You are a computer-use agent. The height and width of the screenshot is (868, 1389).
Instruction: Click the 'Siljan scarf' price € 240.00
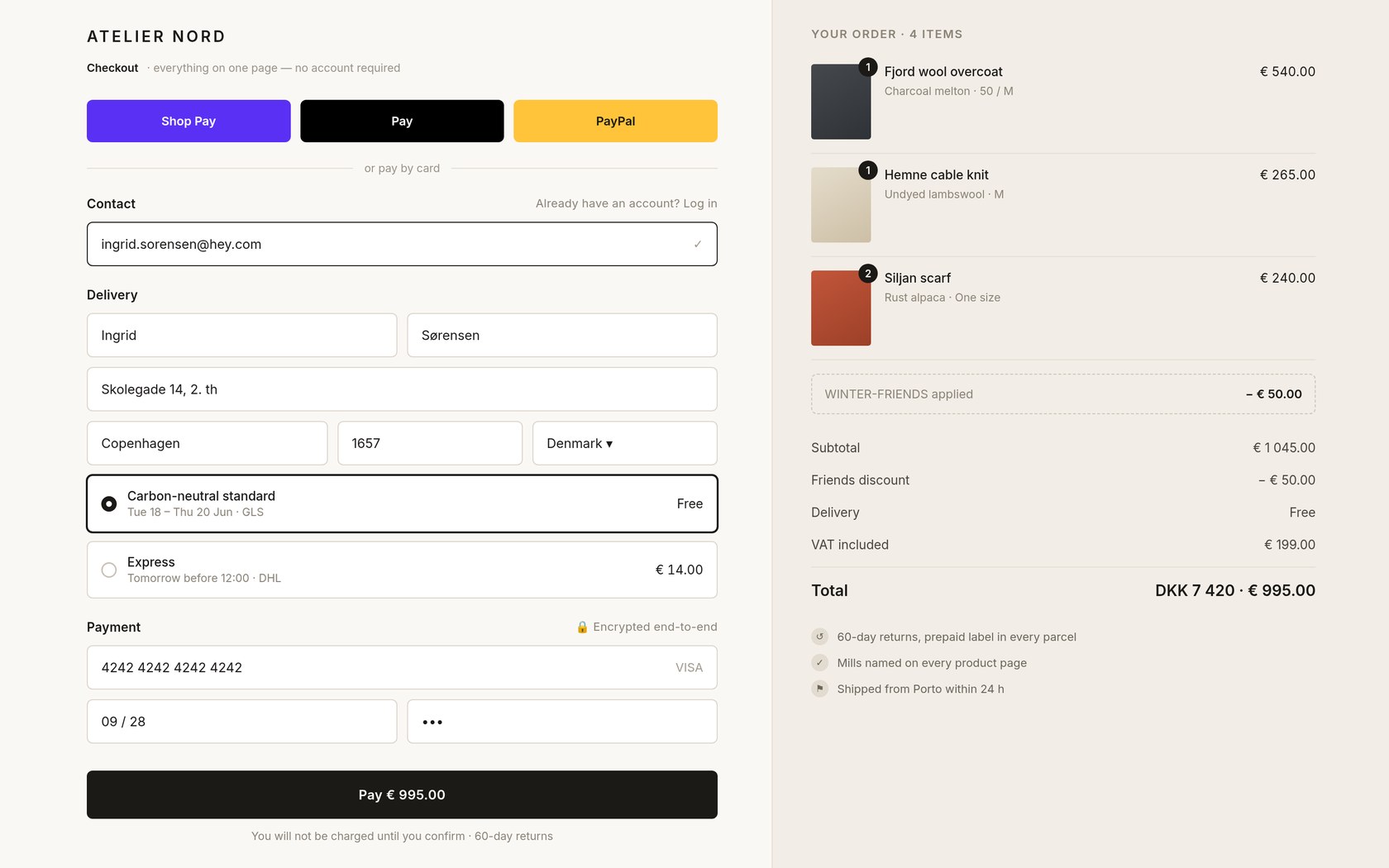tap(1287, 278)
